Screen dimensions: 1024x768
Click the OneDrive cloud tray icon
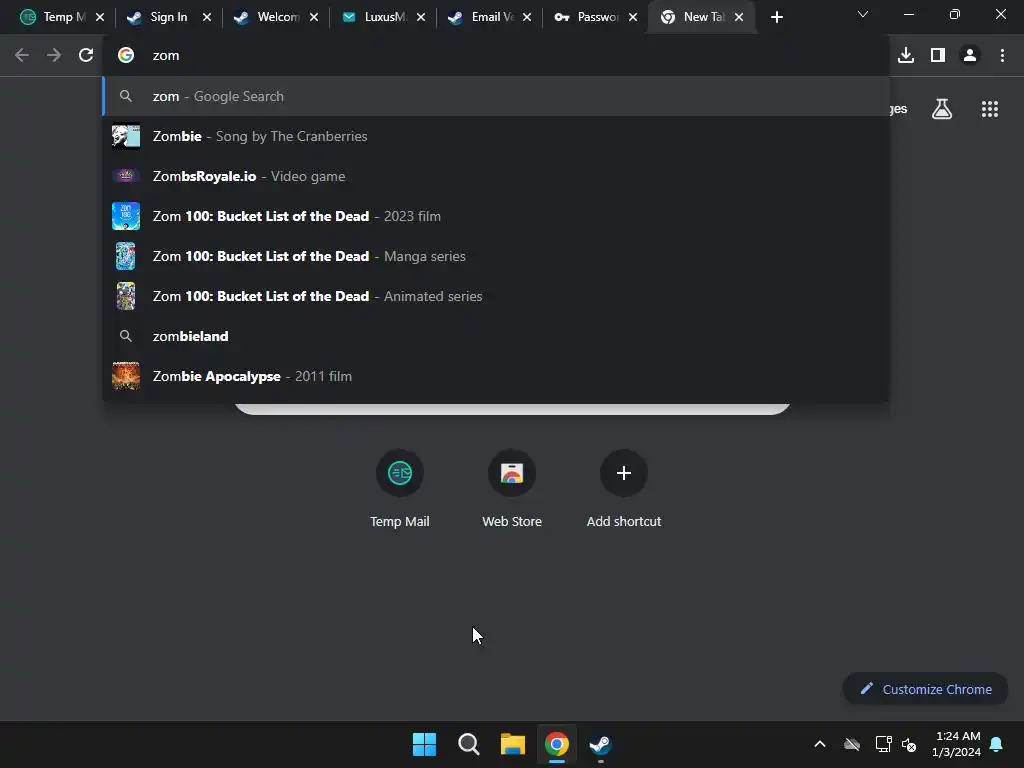coord(852,744)
